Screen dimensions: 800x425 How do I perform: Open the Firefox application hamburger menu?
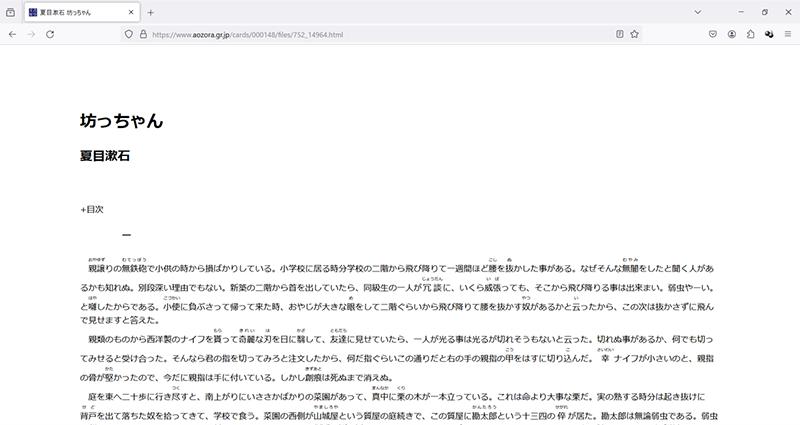788,34
